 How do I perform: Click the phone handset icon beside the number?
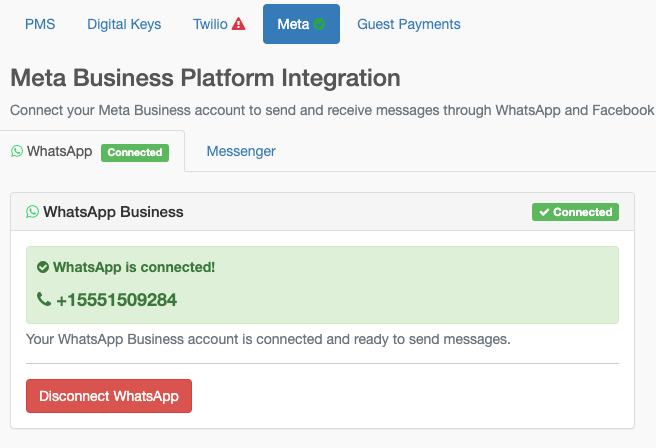point(44,300)
